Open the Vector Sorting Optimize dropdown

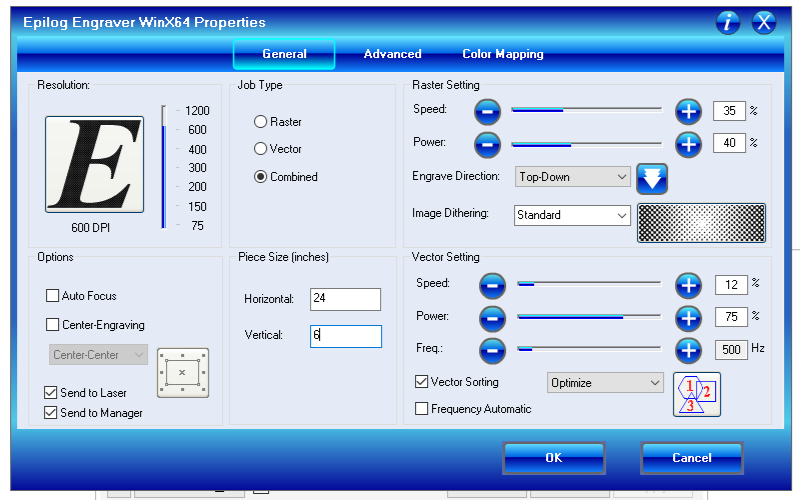pyautogui.click(x=605, y=383)
